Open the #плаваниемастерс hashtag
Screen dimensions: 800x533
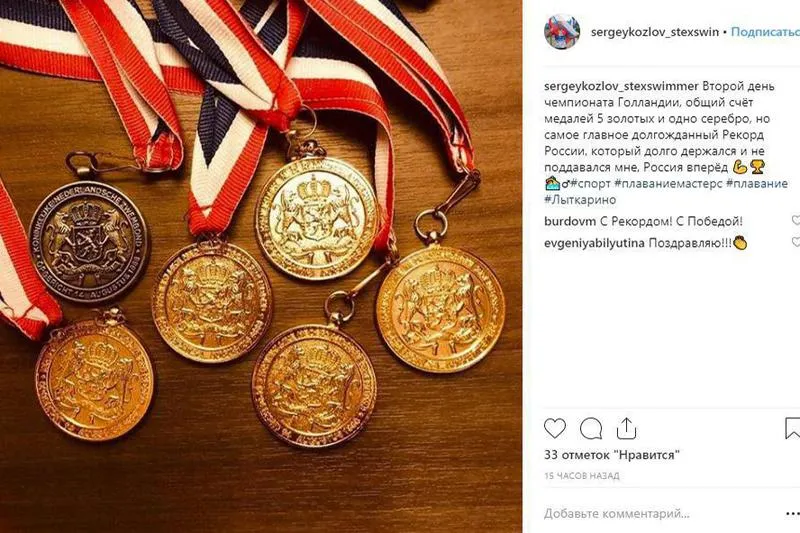[668, 184]
